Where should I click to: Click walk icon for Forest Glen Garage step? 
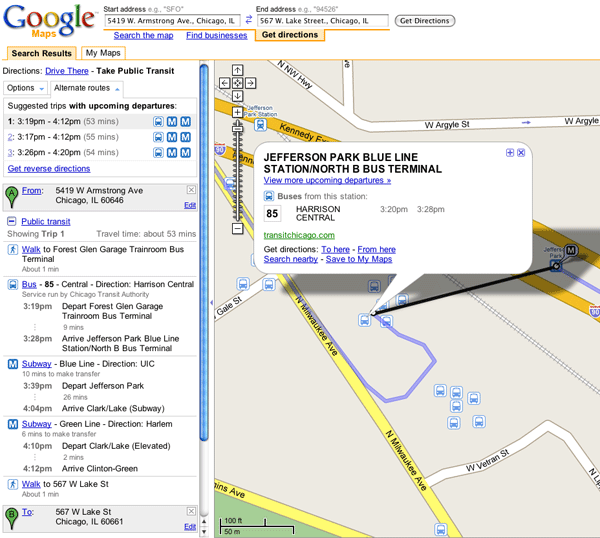point(13,249)
